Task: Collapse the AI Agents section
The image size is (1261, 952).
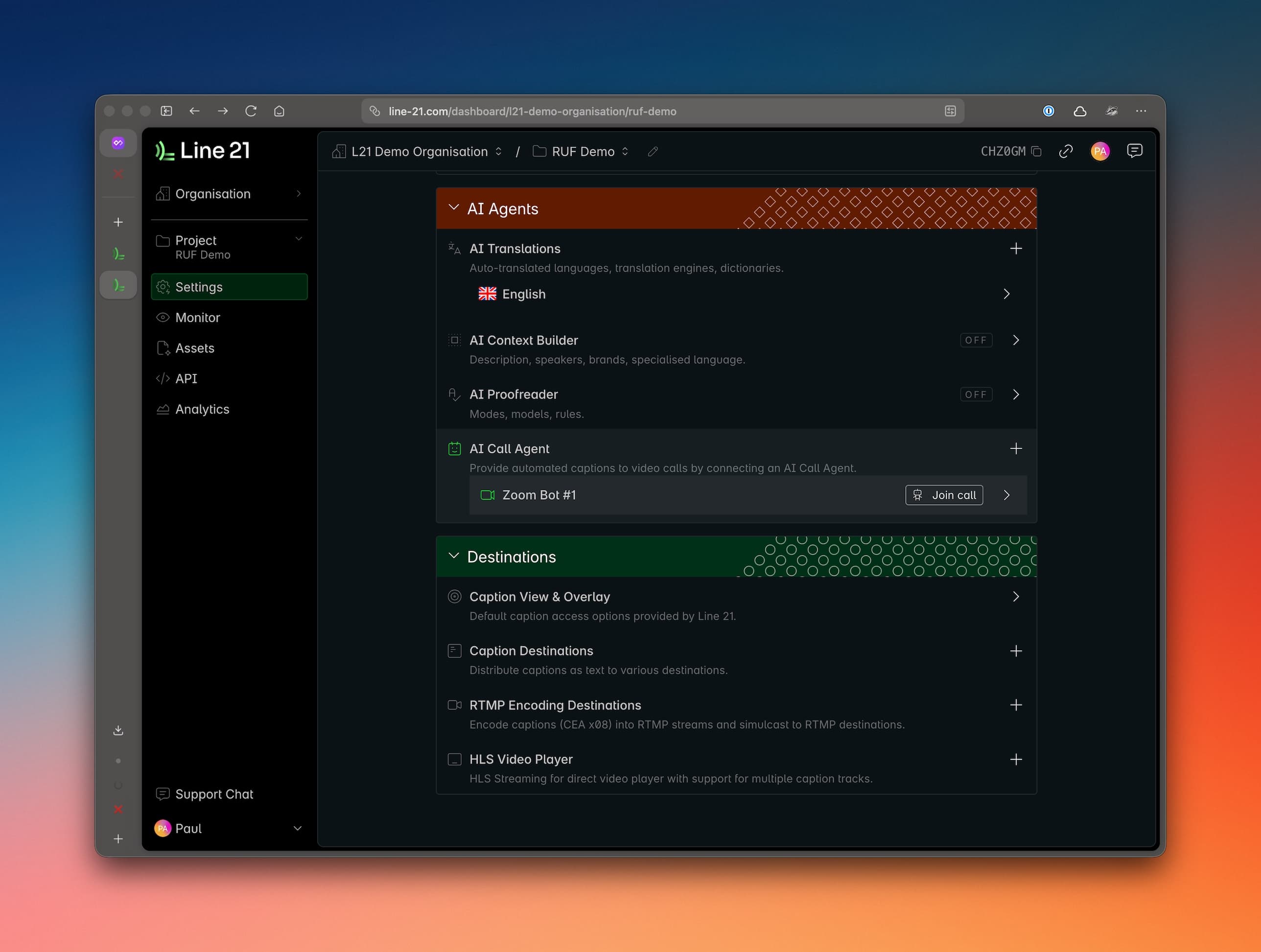Action: coord(454,208)
